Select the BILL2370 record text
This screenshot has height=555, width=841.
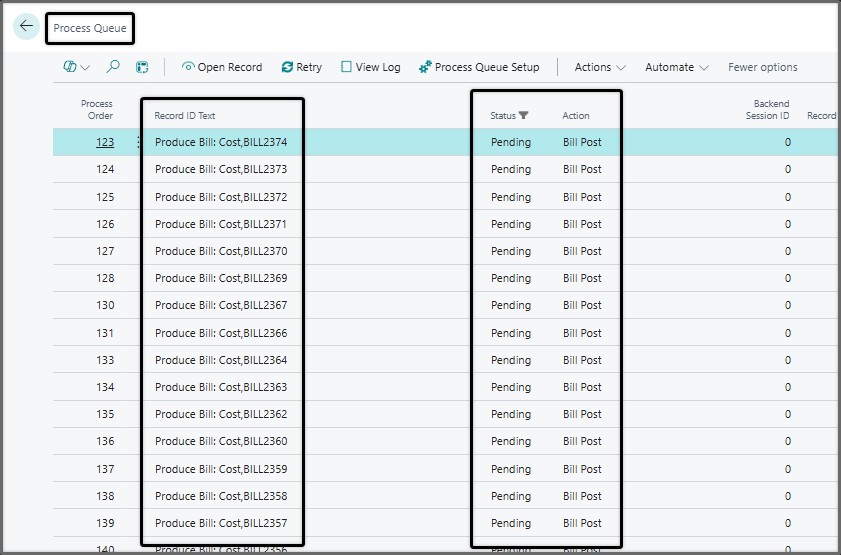tap(221, 251)
